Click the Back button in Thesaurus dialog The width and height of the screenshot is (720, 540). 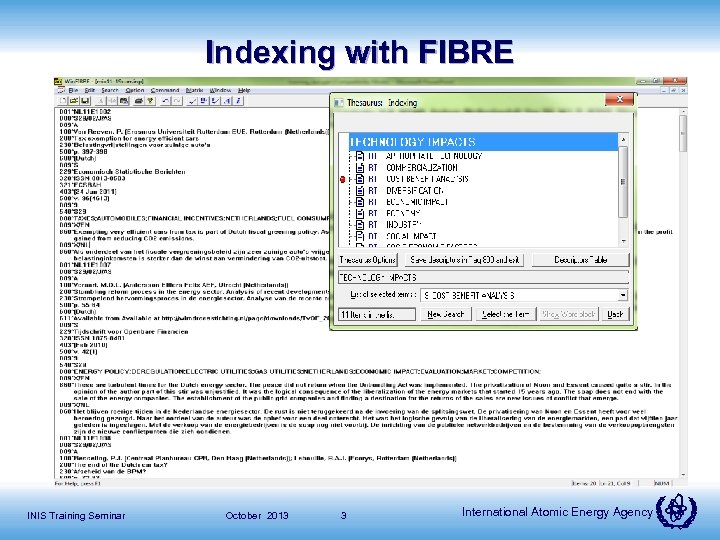pos(615,314)
